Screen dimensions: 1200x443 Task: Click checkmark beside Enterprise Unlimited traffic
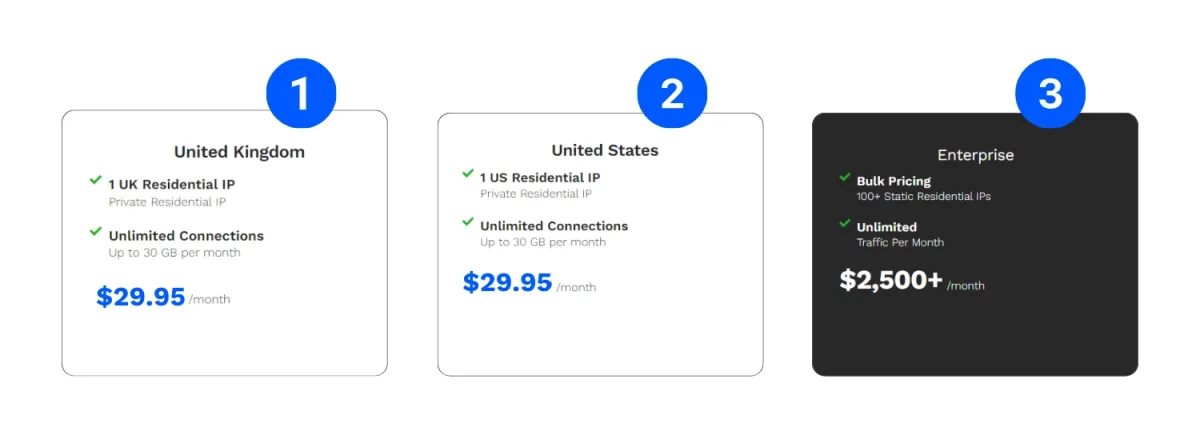845,223
